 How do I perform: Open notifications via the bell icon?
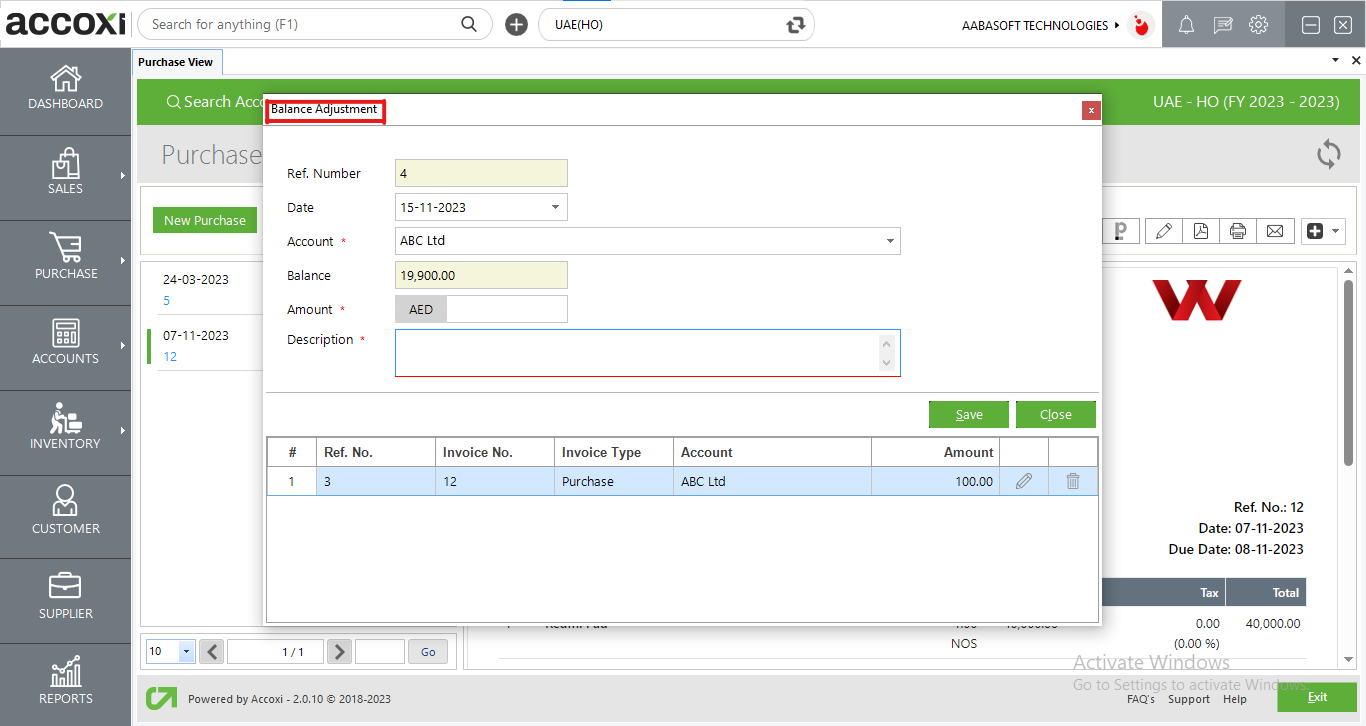click(1186, 24)
